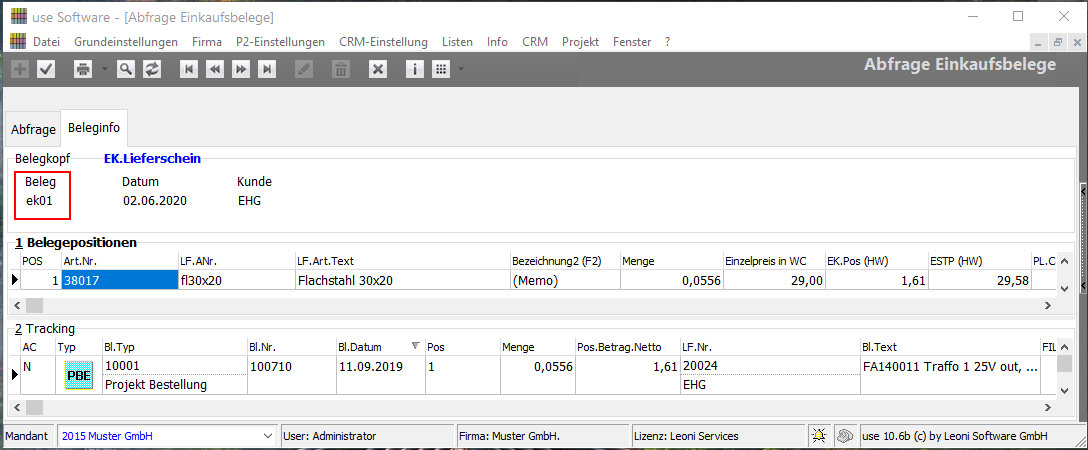Open the grid icon dropdown arrow
Viewport: 1088px width, 450px height.
point(461,69)
